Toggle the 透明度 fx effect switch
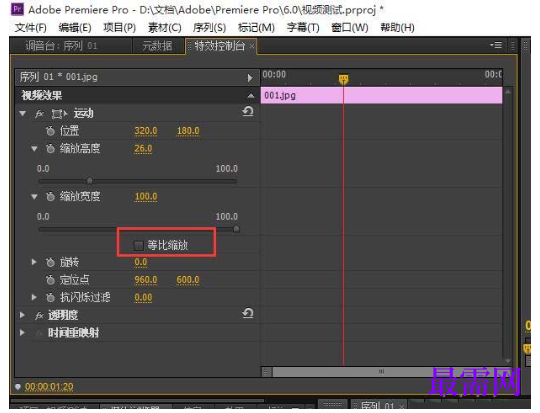This screenshot has width=540, height=413. 39,315
